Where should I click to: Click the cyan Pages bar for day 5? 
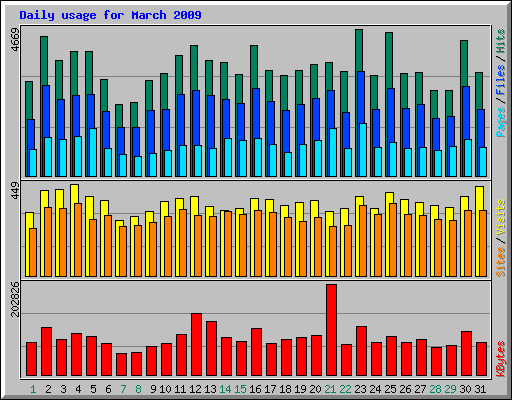(x=93, y=152)
